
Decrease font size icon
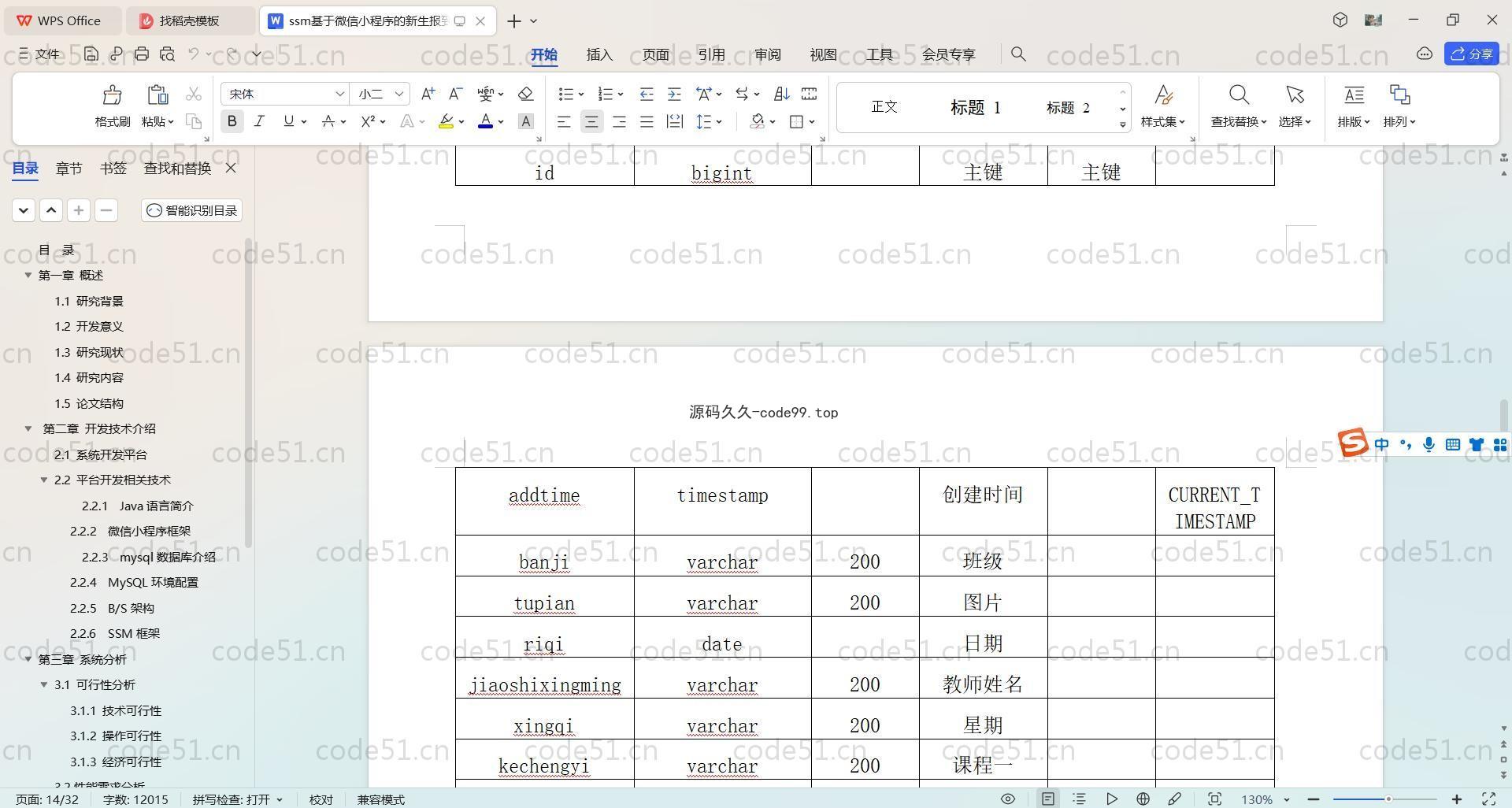[x=455, y=94]
